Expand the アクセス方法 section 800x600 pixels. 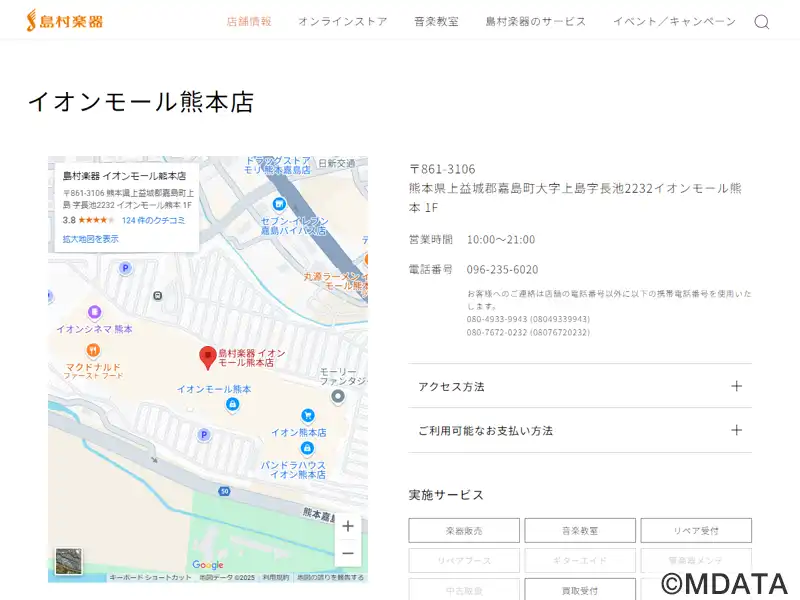580,386
